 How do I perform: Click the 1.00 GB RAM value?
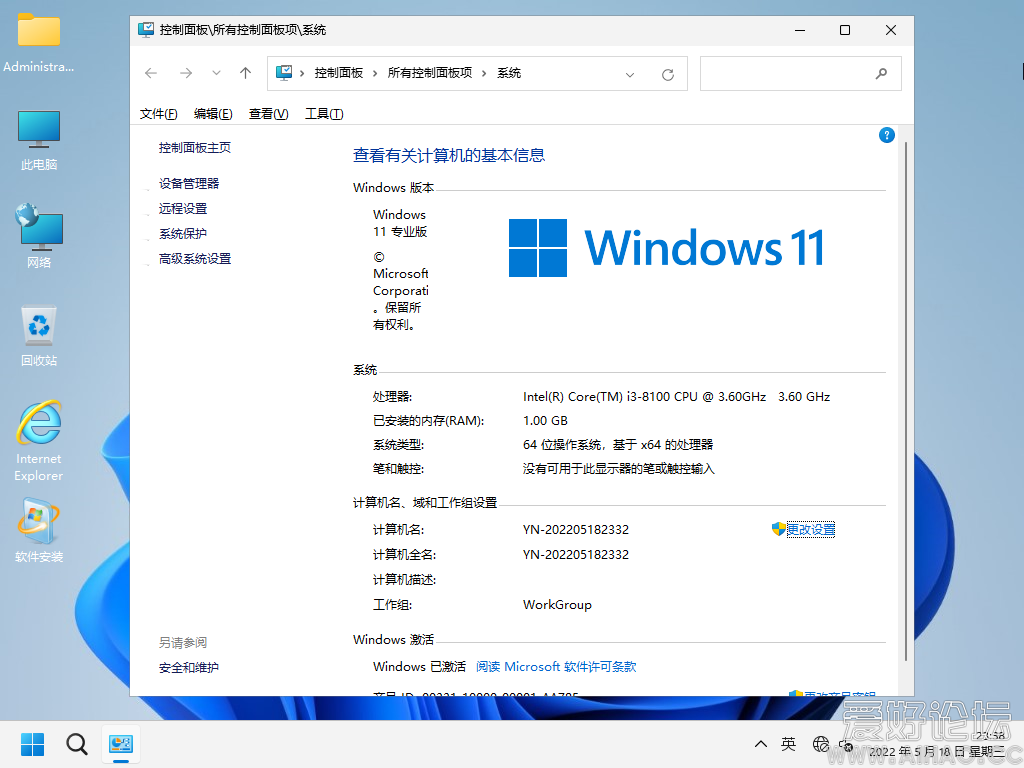pyautogui.click(x=545, y=421)
